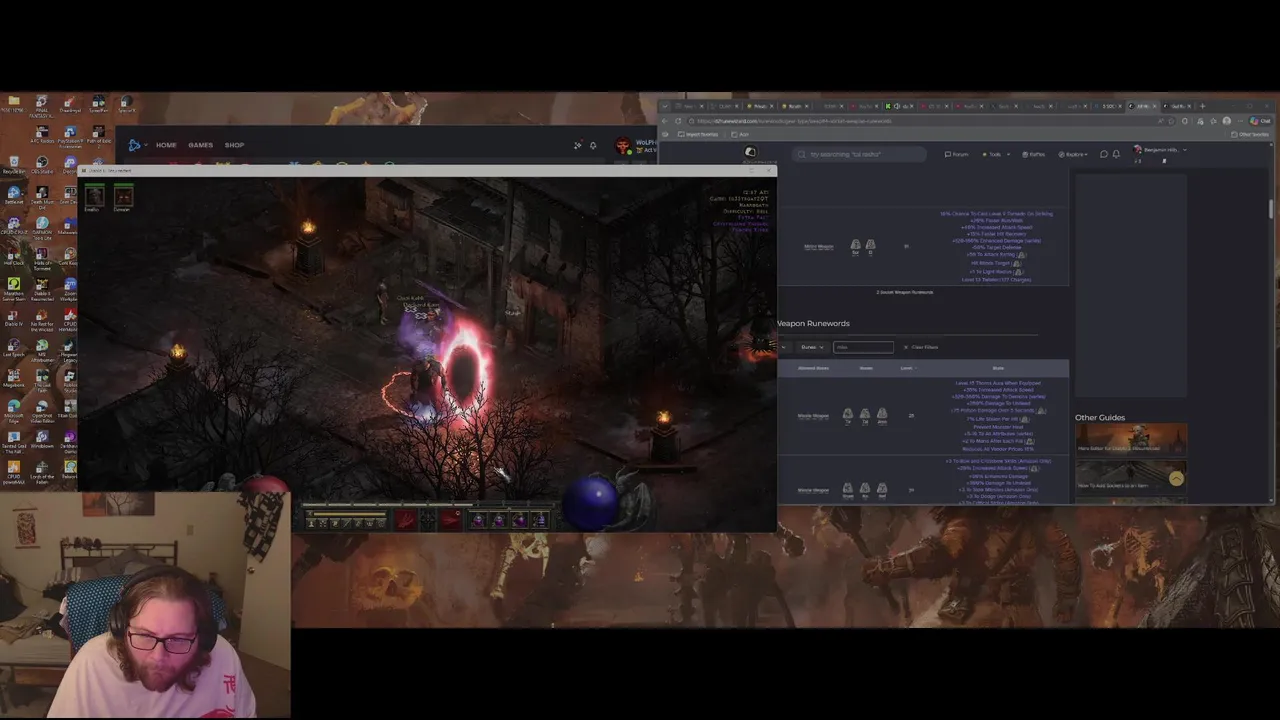Viewport: 1280px width, 720px height.
Task: Click the Level 15 Thorns Aura stat line
Action: [x=997, y=383]
